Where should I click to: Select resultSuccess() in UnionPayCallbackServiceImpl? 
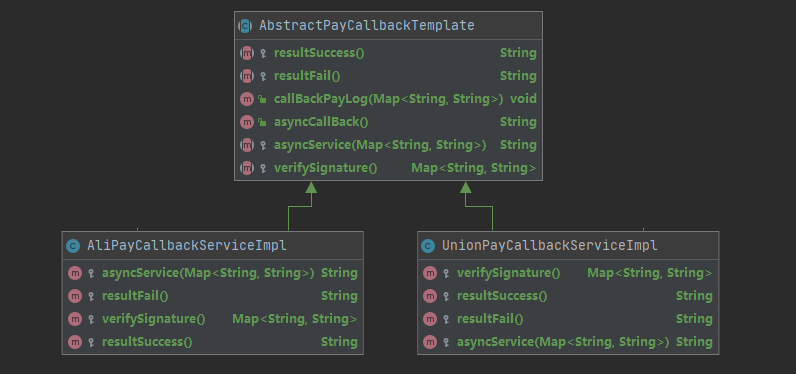coord(502,296)
